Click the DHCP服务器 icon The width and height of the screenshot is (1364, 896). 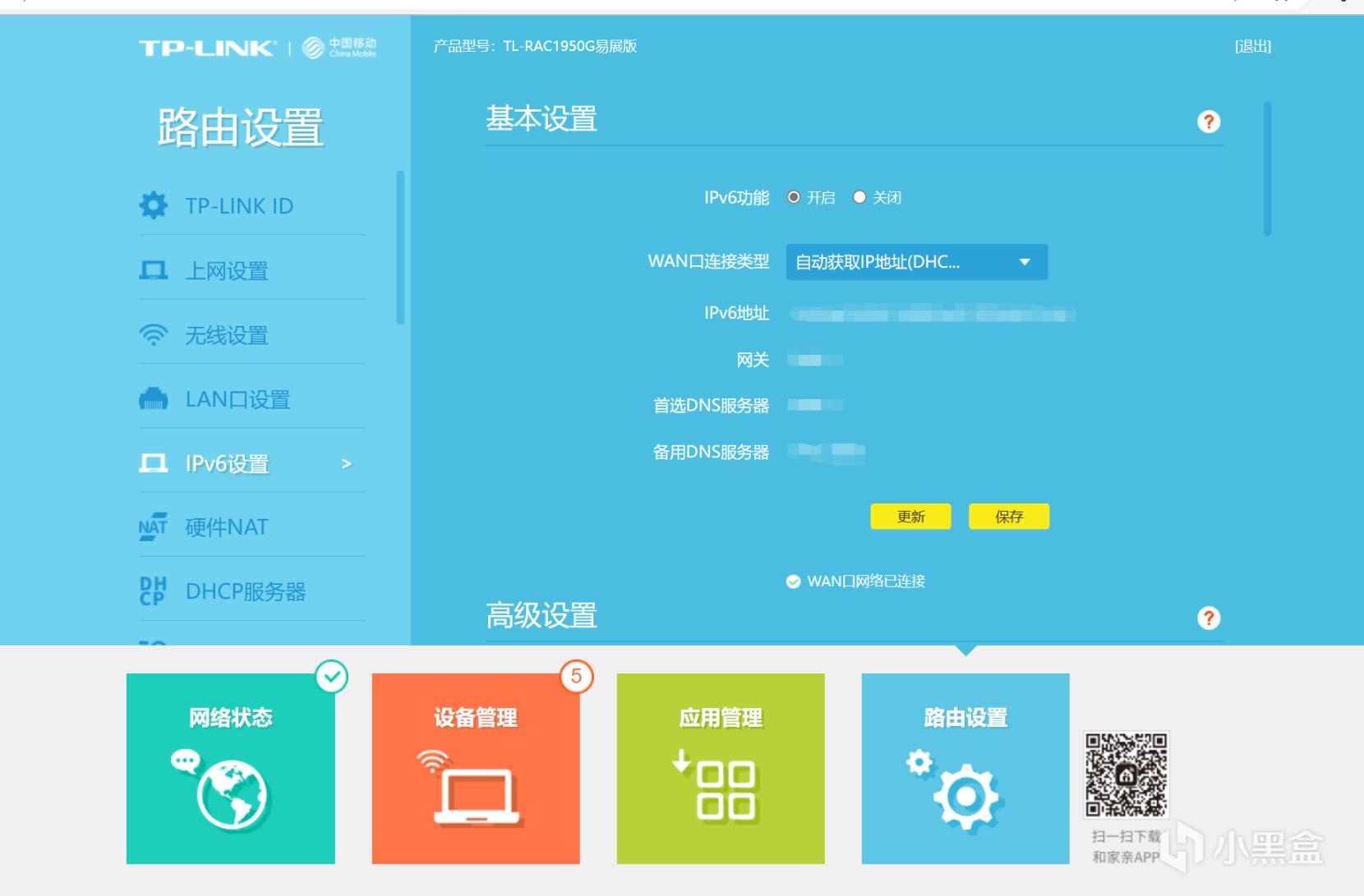(154, 591)
